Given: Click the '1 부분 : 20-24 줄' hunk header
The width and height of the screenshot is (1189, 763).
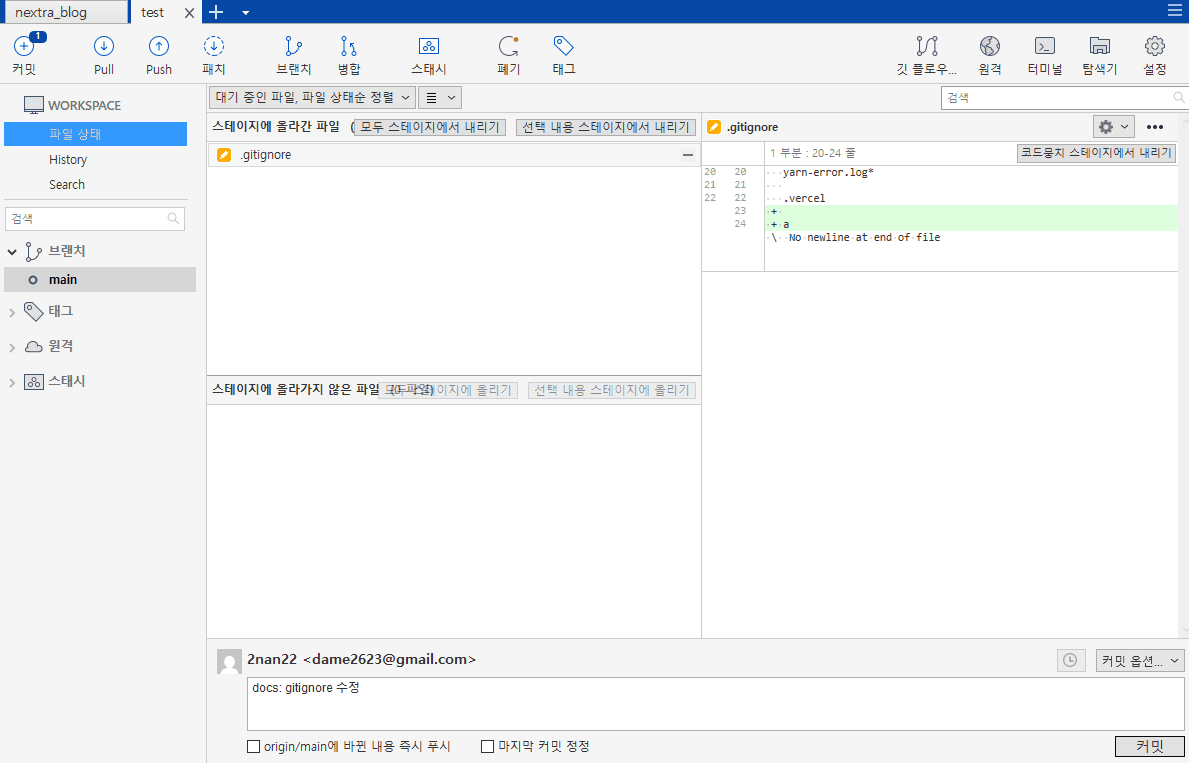Looking at the screenshot, I should pyautogui.click(x=813, y=152).
